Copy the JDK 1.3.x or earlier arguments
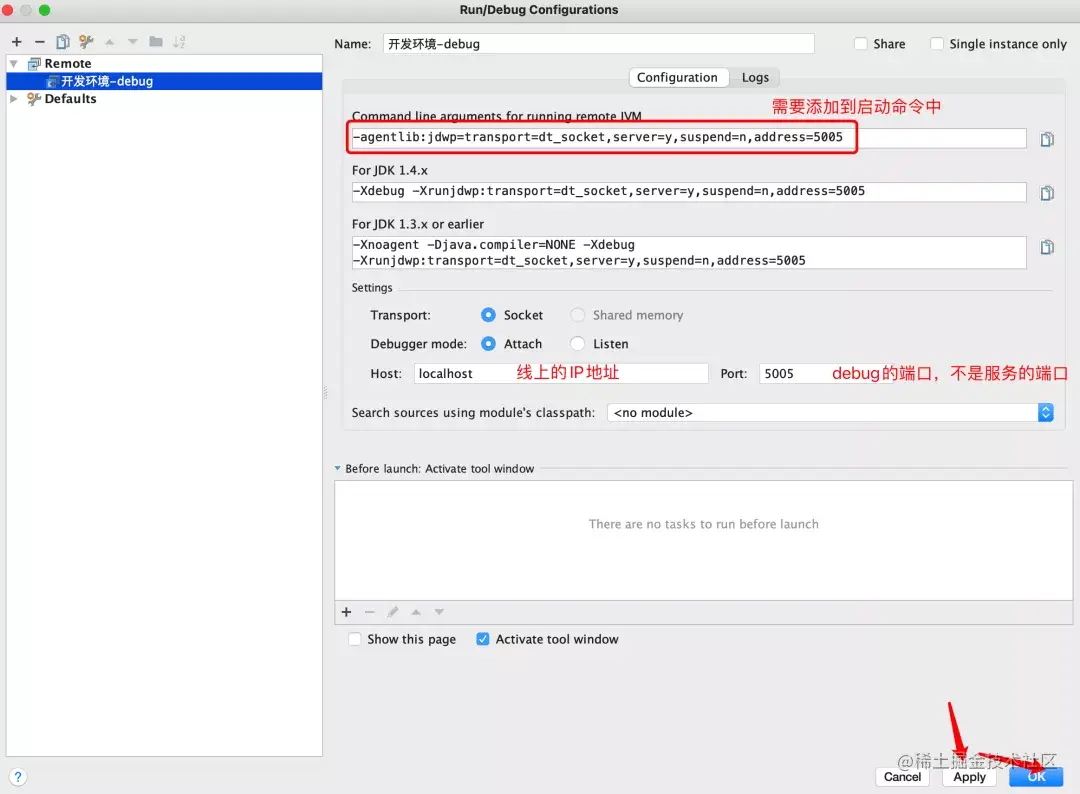 click(x=1047, y=247)
